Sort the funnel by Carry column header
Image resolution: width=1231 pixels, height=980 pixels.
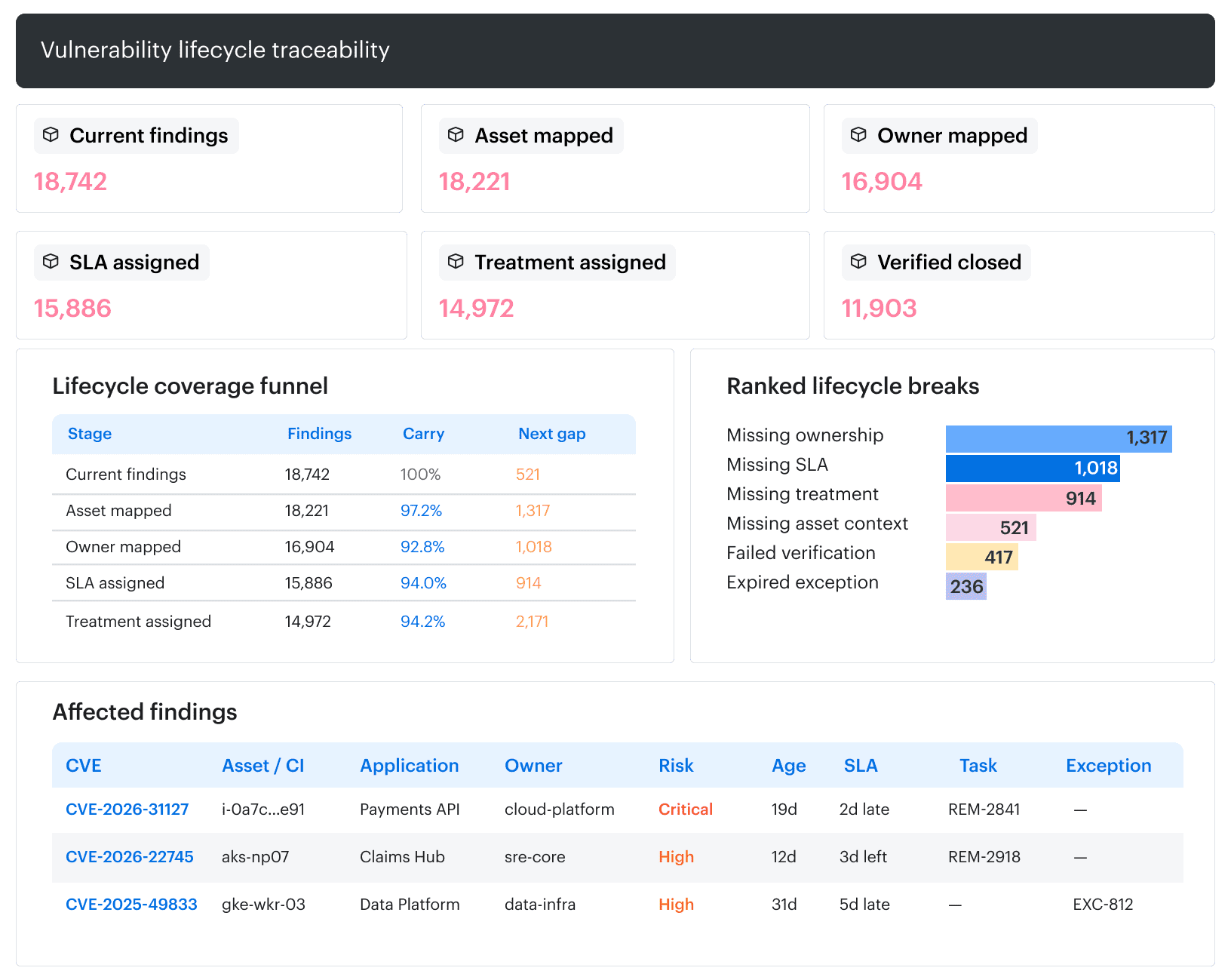pos(424,434)
